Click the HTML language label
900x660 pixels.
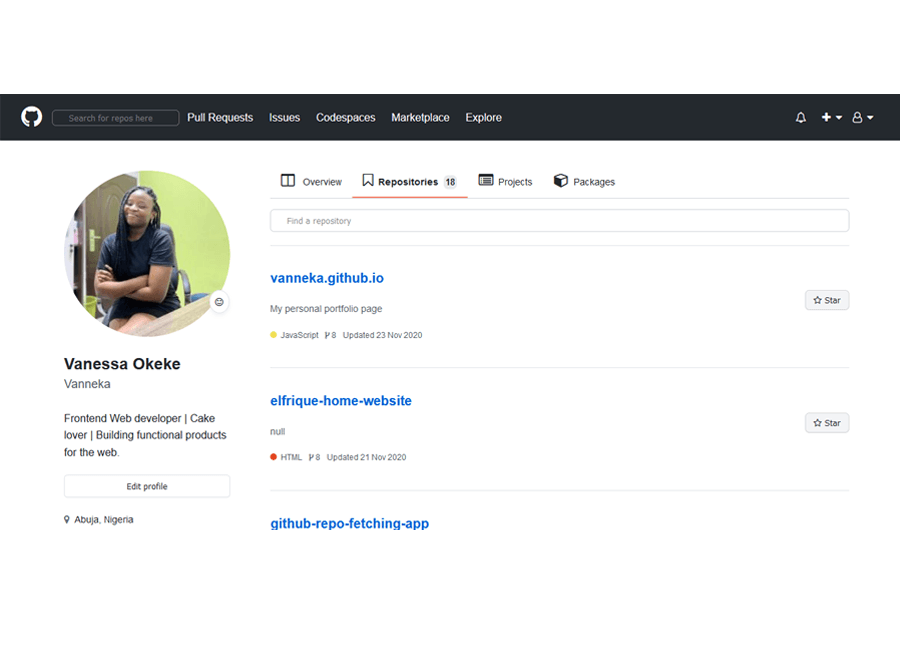click(x=291, y=457)
